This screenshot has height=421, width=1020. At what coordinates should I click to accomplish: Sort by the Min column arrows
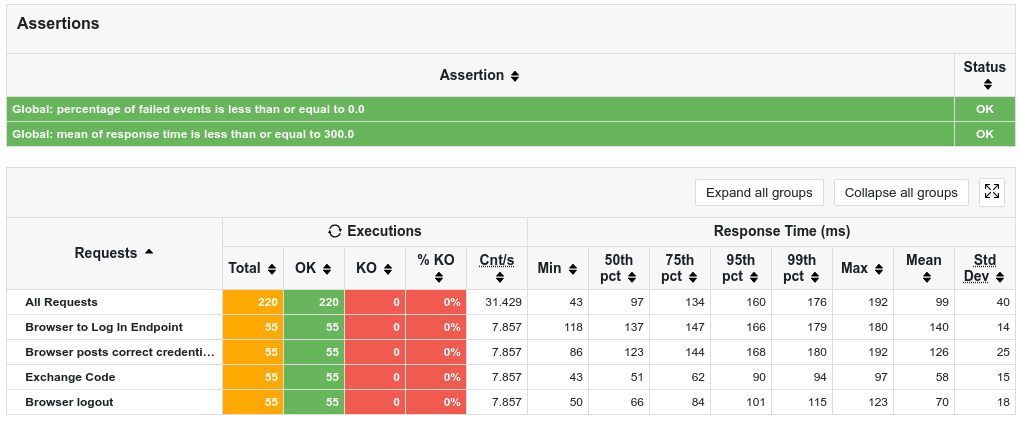(x=573, y=268)
